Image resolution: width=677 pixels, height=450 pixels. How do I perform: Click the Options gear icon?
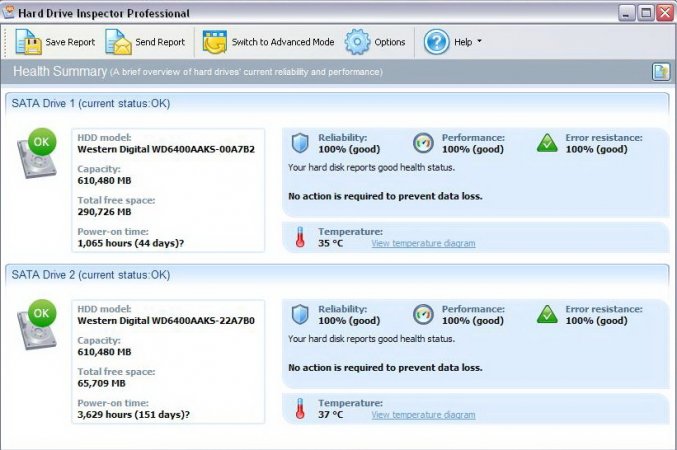click(x=357, y=42)
